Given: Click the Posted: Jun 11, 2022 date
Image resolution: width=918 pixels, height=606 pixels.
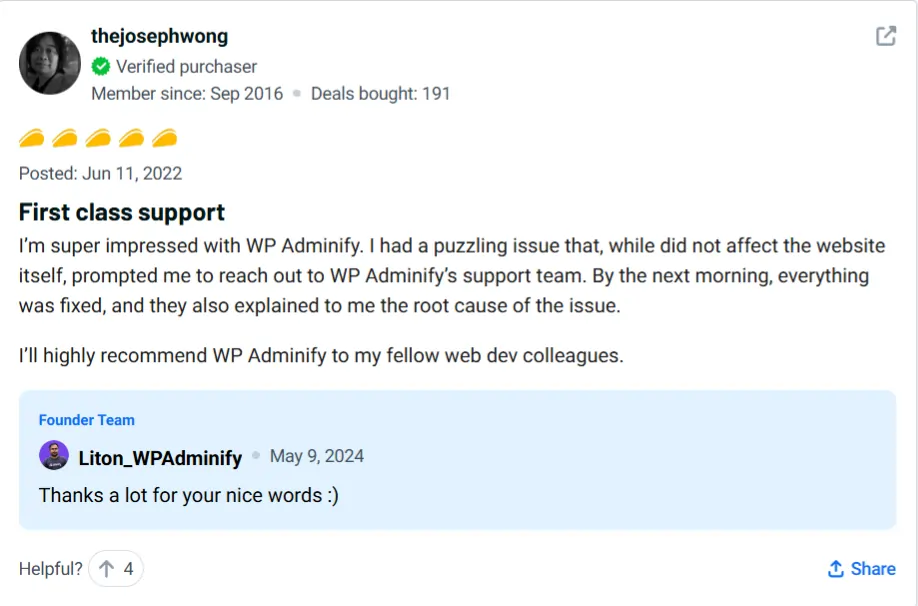Looking at the screenshot, I should [x=99, y=173].
